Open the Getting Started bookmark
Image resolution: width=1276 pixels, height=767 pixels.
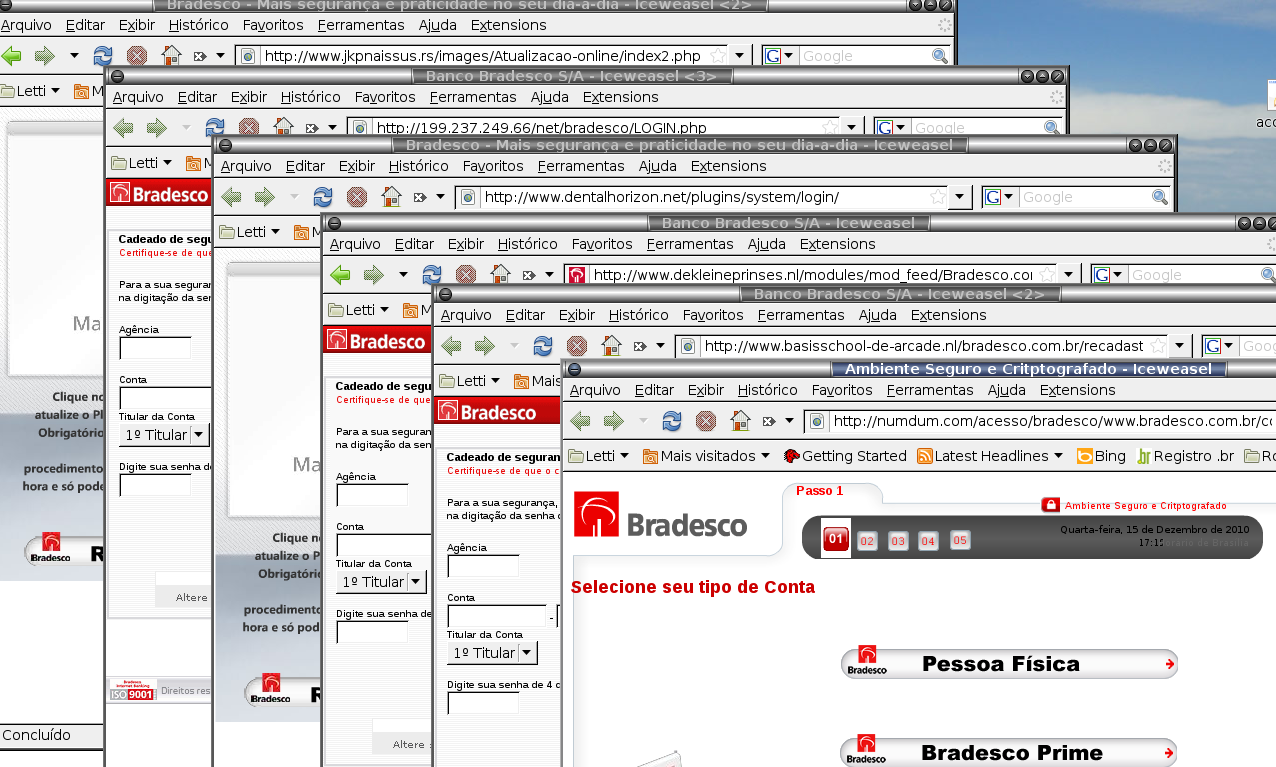845,456
